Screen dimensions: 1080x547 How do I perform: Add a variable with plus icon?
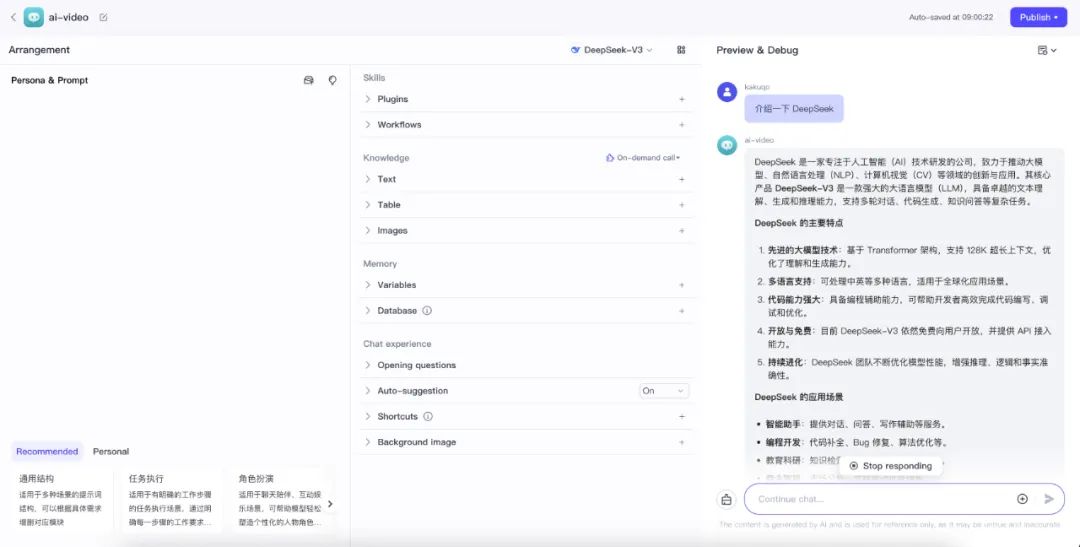(682, 285)
